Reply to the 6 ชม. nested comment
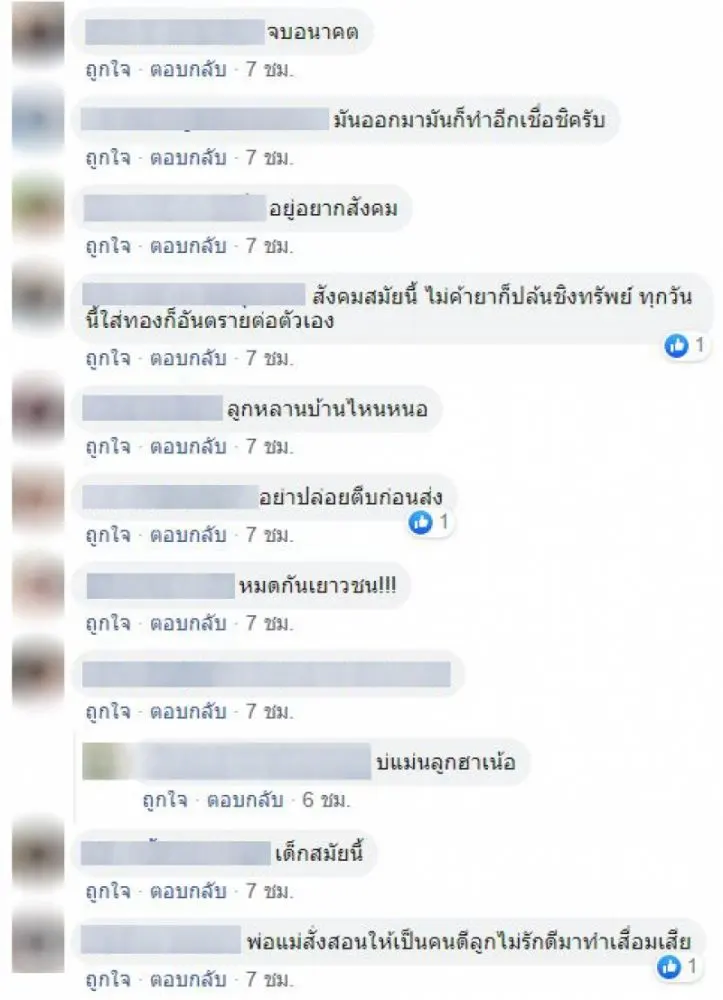The width and height of the screenshot is (723, 1000). pyautogui.click(x=245, y=800)
